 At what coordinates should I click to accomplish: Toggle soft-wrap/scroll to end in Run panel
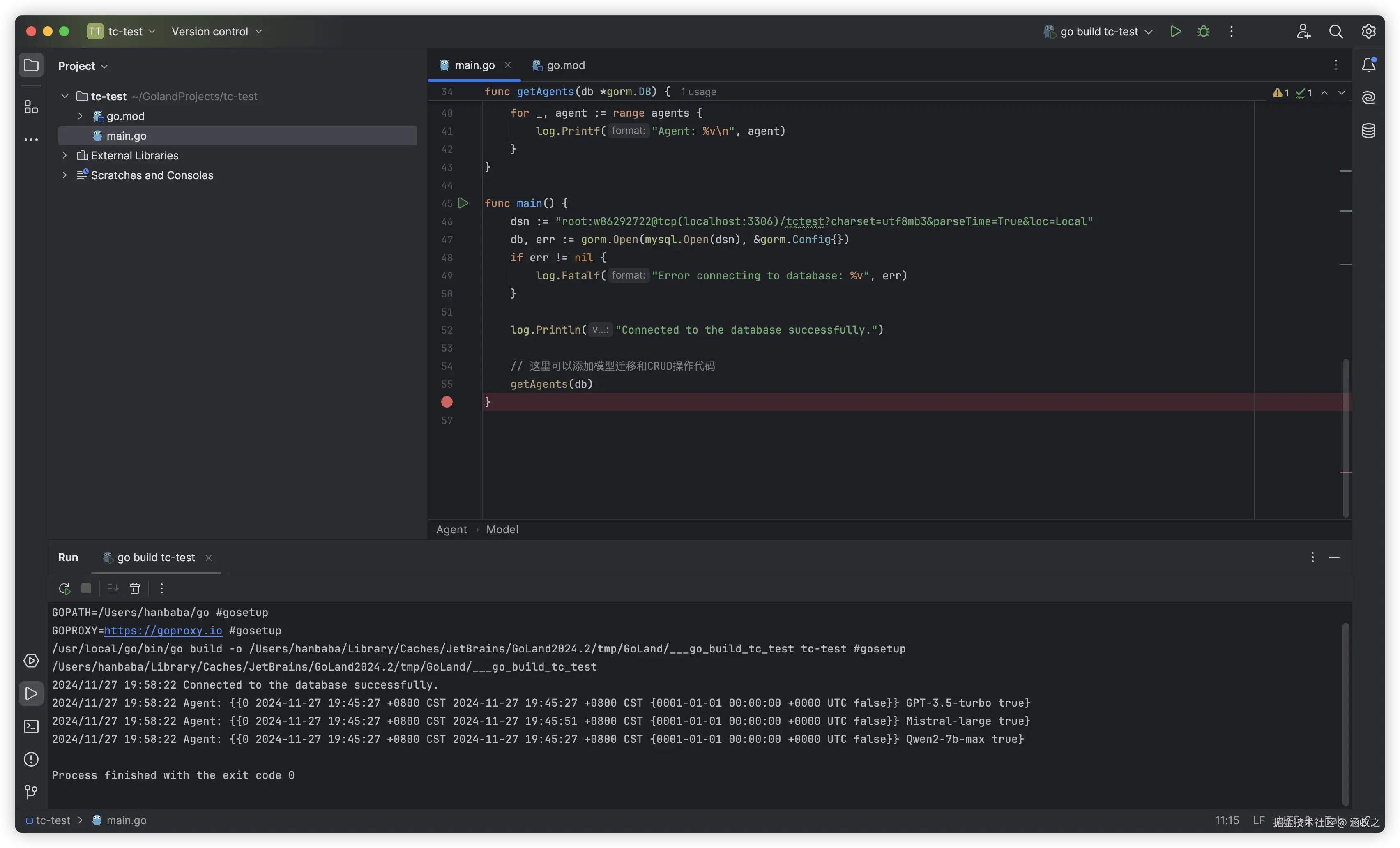coord(113,588)
